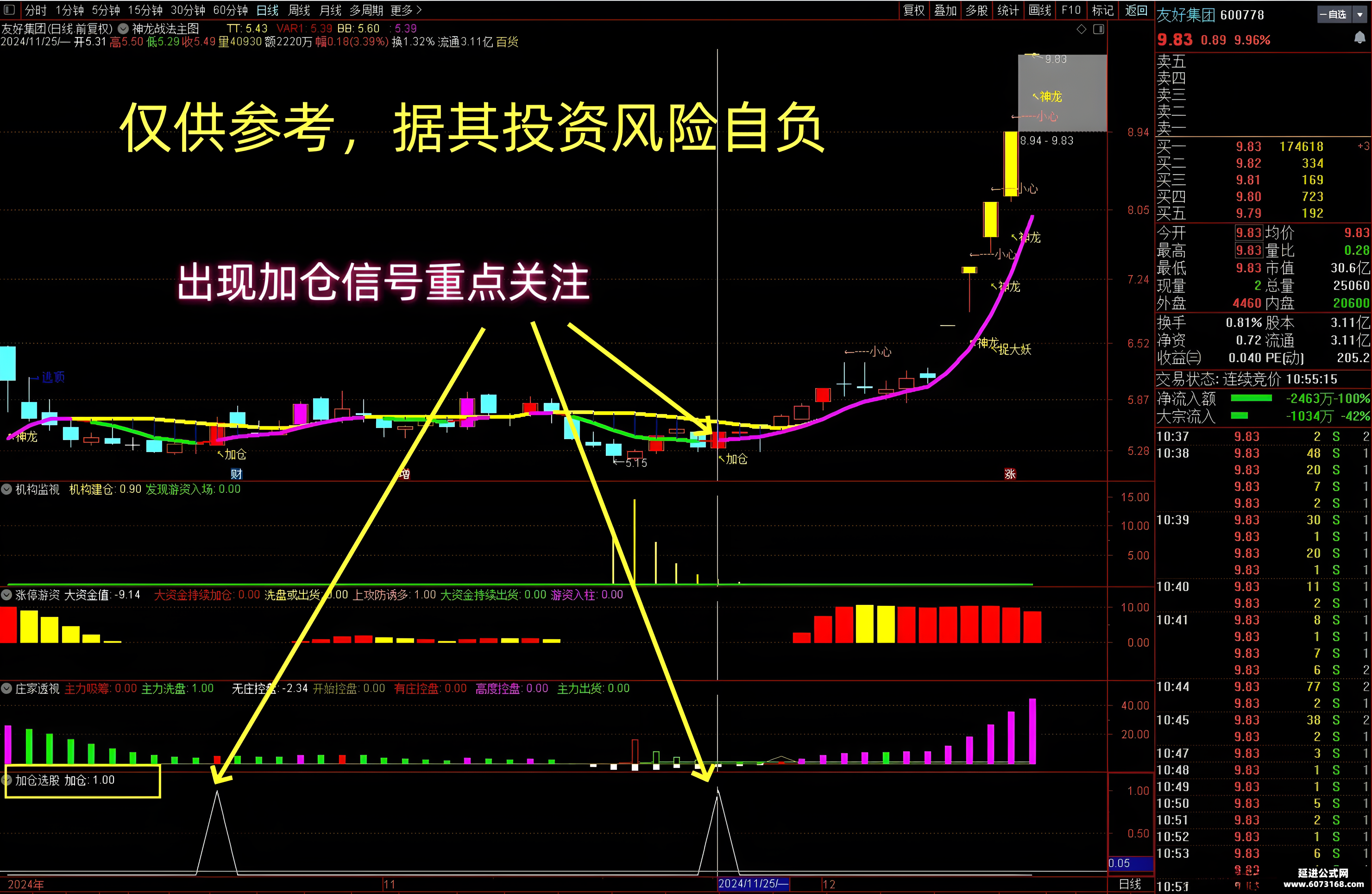This screenshot has width=1372, height=894.
Task: Click the 增 marker on the chart
Action: (x=405, y=474)
